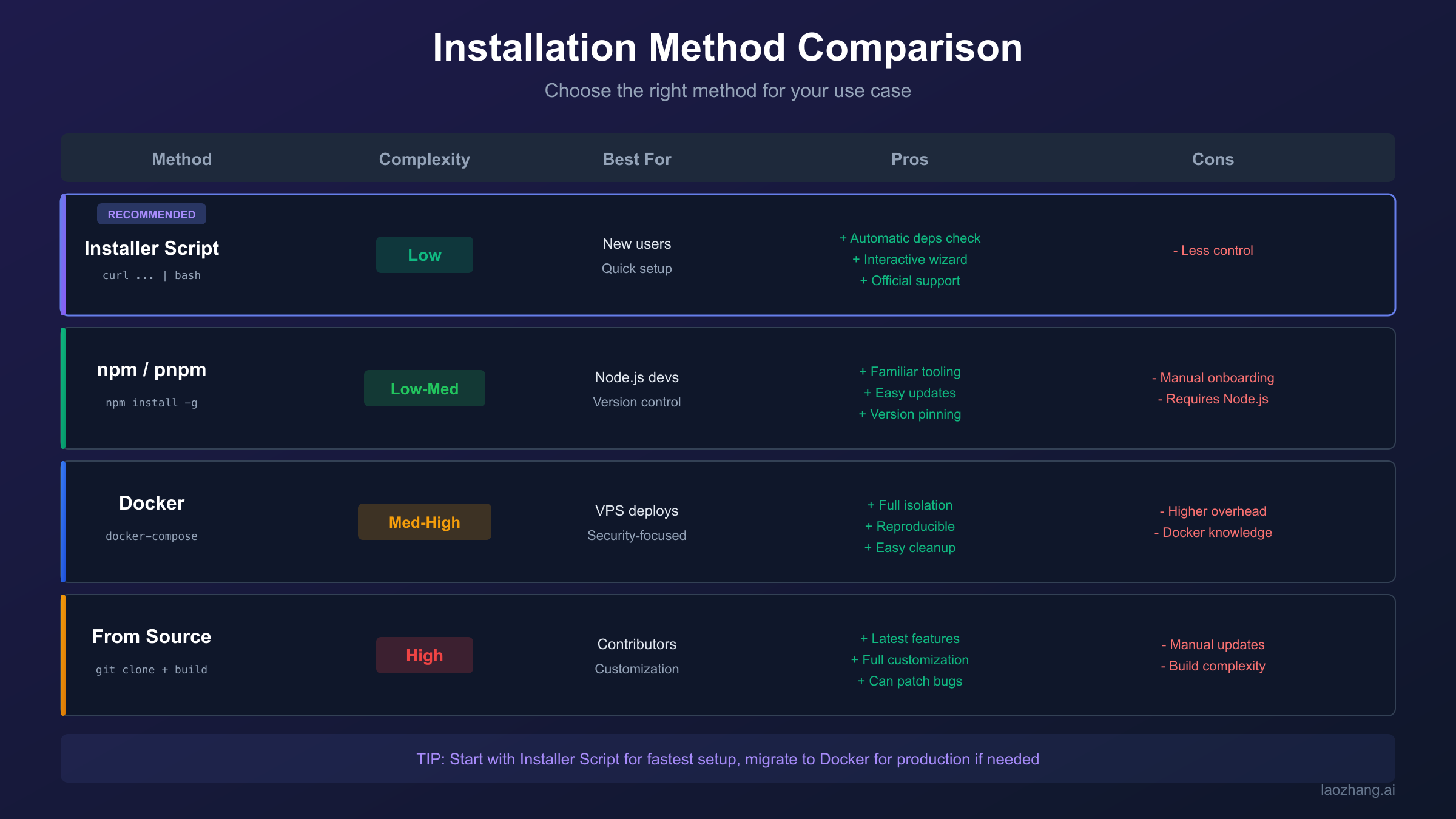Collapse the From Source row card
Screen dimensions: 1456x819
click(728, 655)
